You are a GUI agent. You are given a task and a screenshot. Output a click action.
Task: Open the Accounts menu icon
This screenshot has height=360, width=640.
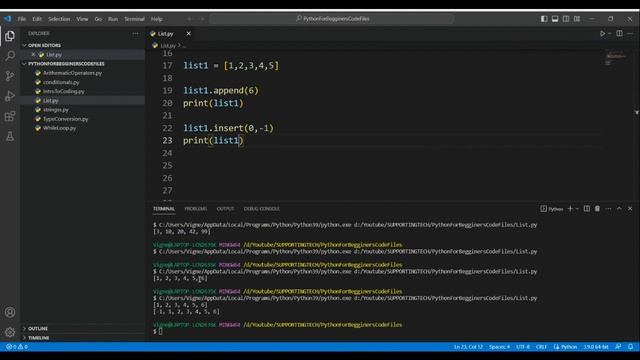10,312
